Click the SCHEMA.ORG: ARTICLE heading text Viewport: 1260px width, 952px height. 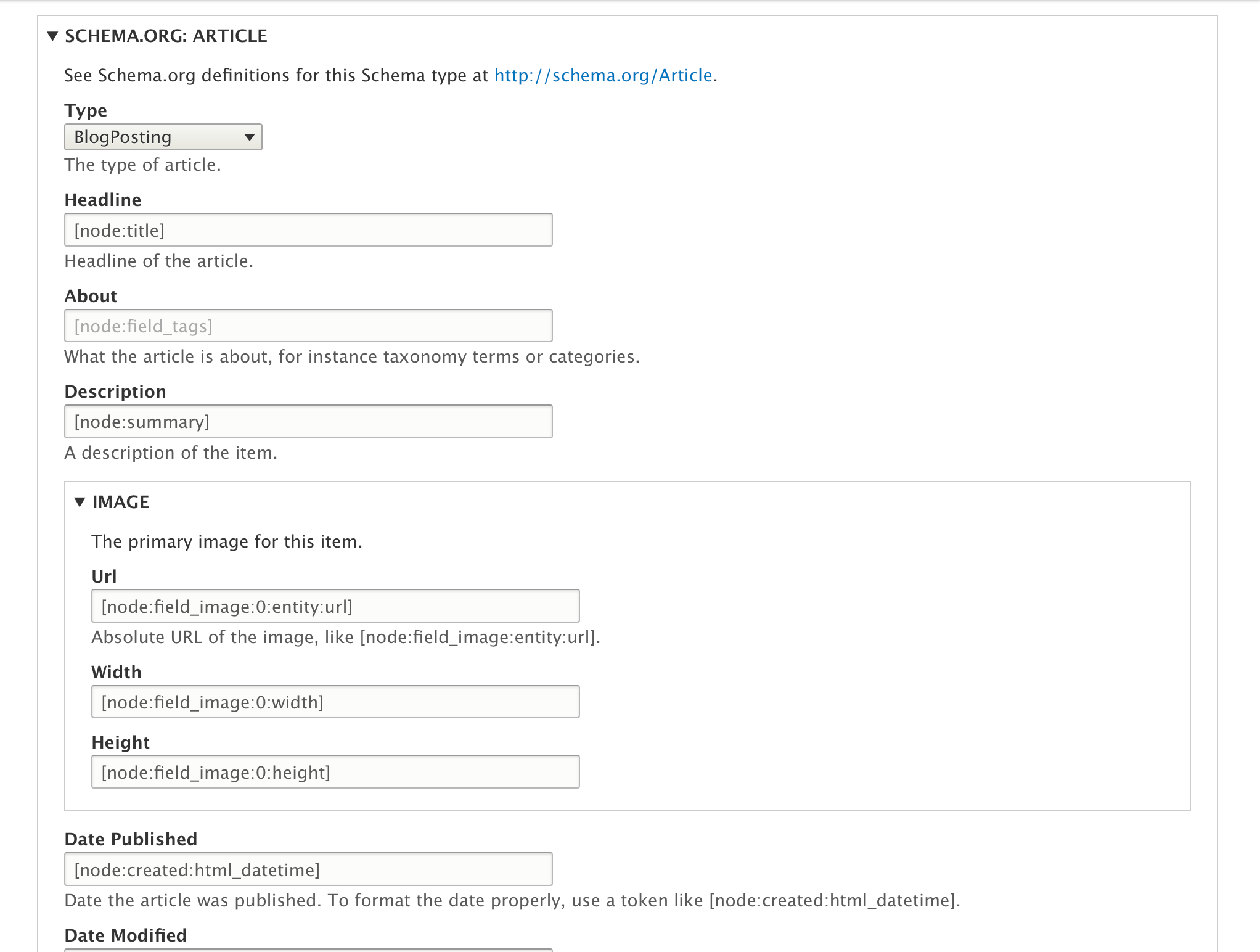pyautogui.click(x=166, y=36)
